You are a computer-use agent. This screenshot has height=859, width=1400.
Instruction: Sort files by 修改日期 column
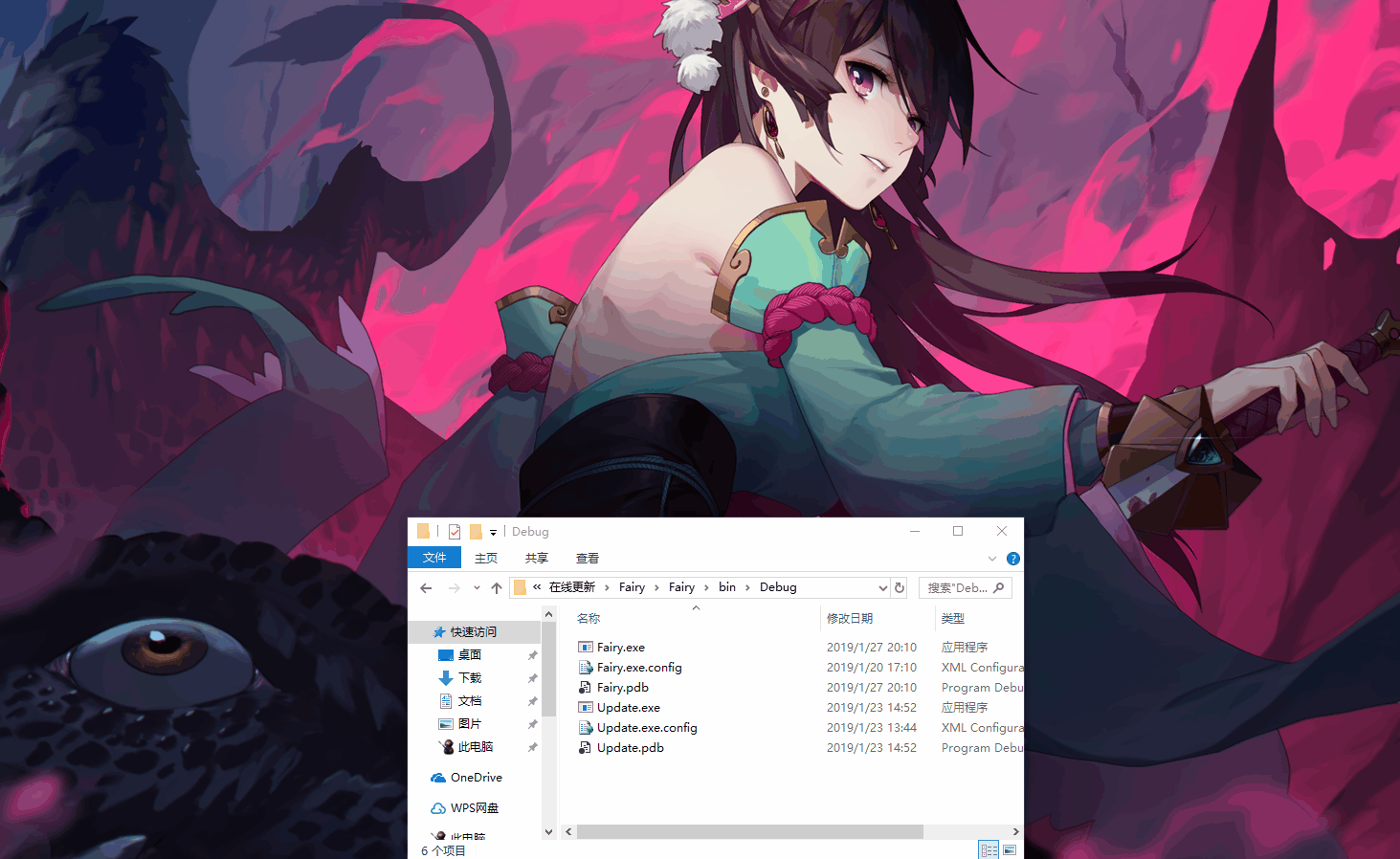(x=850, y=619)
